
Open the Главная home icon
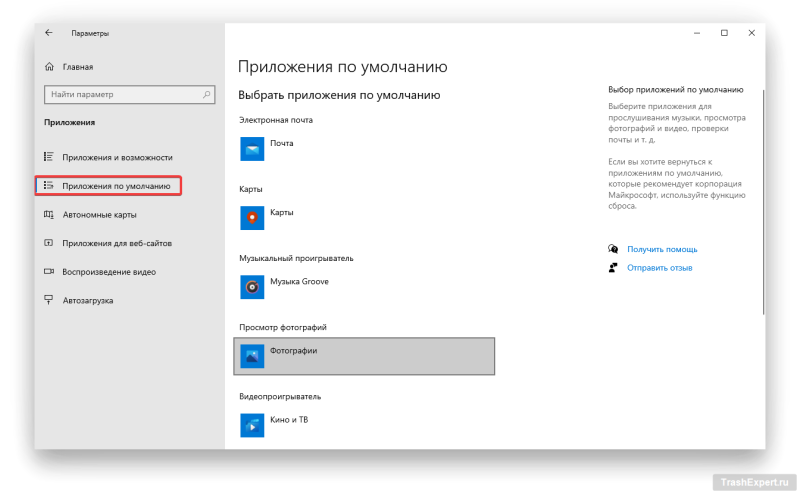click(x=49, y=66)
